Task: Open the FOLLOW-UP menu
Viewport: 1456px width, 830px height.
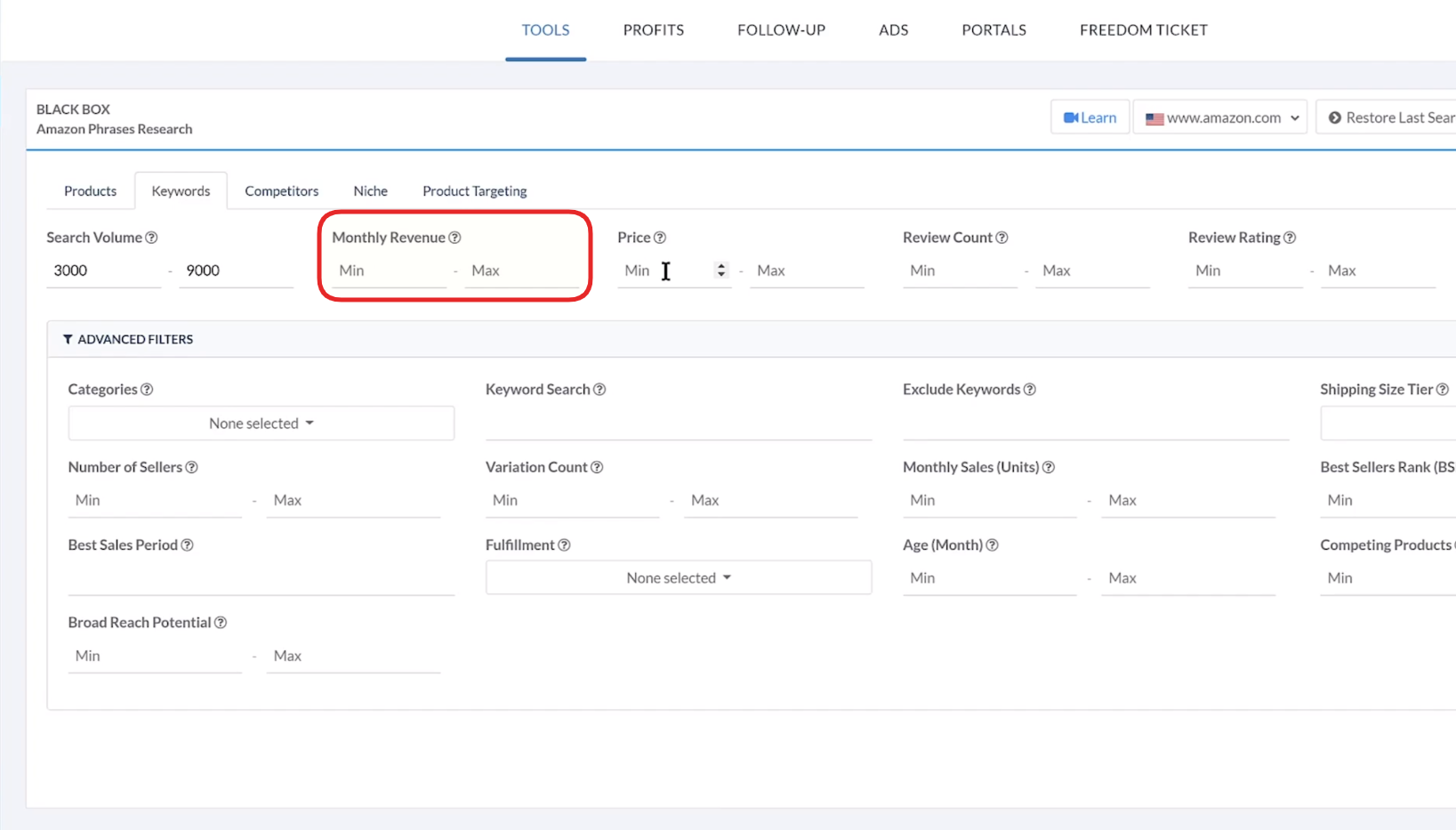Action: (781, 30)
